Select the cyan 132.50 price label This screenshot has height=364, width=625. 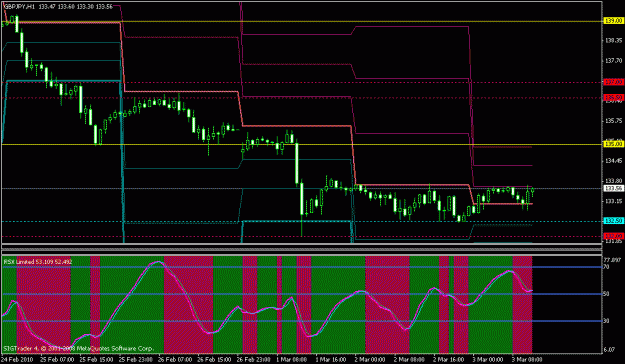tap(614, 220)
